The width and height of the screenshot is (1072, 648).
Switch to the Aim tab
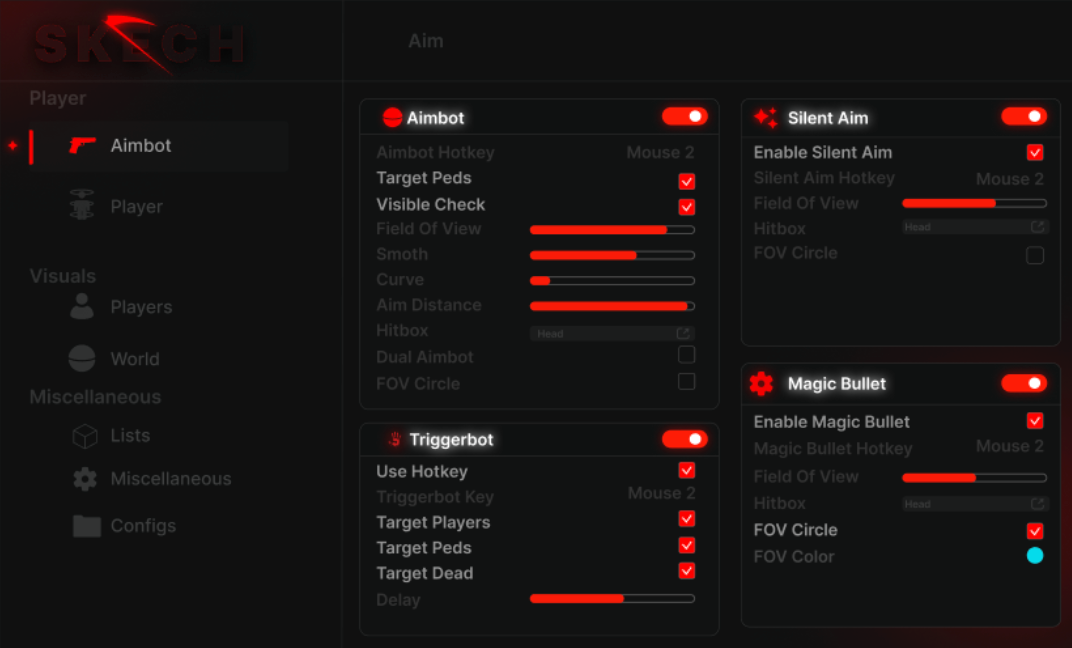click(x=425, y=41)
